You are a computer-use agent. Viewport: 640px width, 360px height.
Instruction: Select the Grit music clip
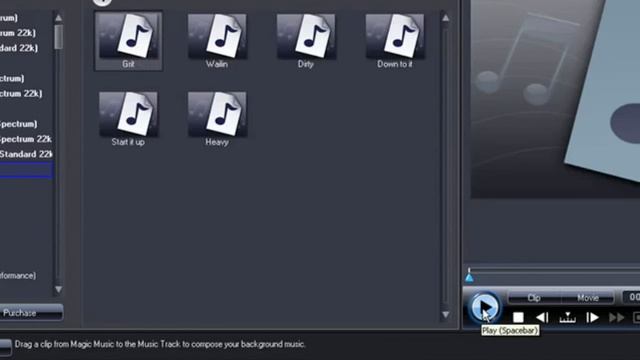coord(128,41)
